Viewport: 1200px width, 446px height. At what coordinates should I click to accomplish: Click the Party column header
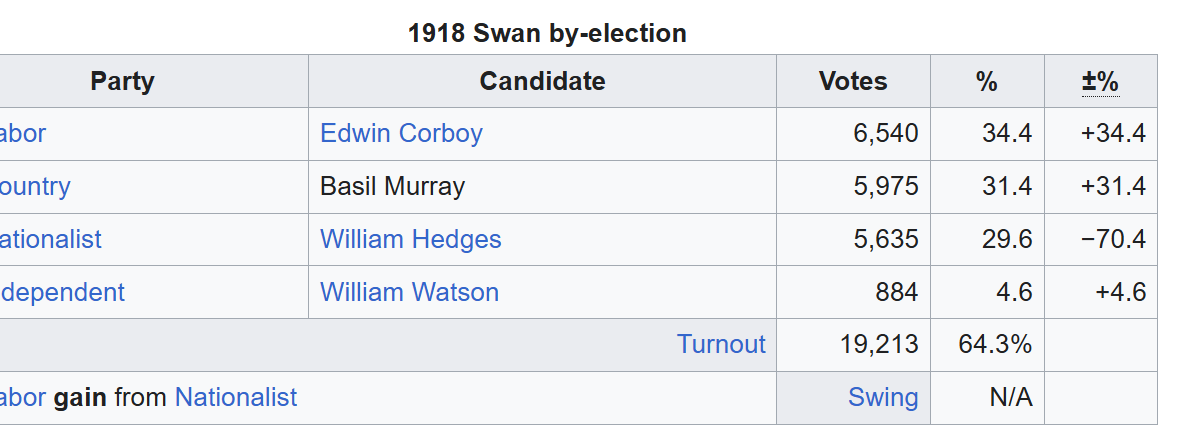coord(122,82)
